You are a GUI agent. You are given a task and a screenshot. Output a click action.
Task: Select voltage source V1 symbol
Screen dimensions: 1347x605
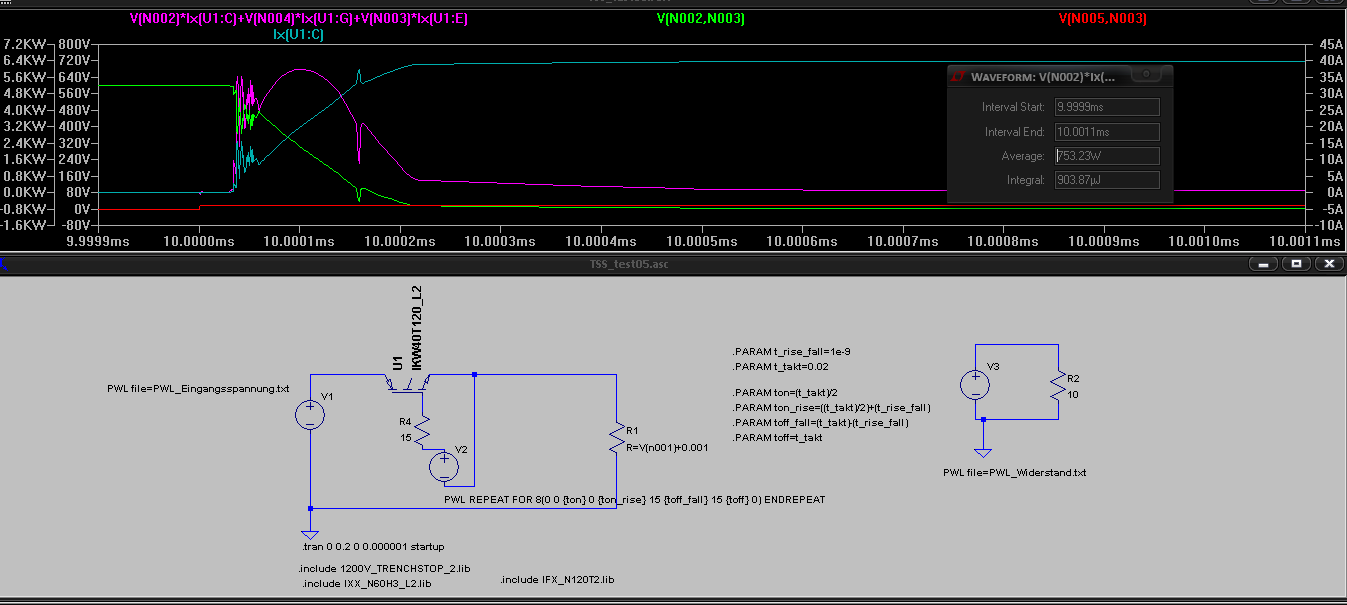(310, 413)
